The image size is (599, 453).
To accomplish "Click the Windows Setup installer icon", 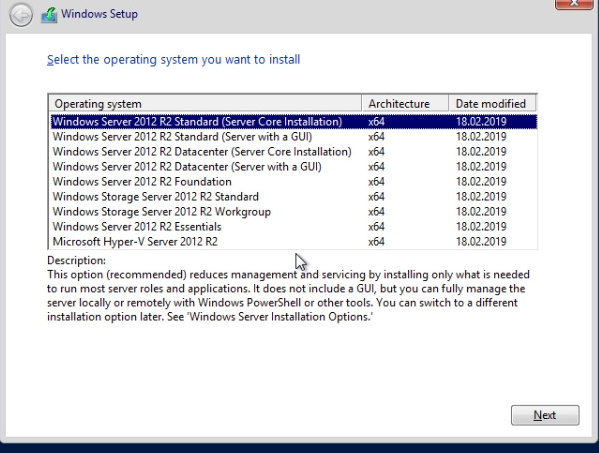I will [49, 15].
